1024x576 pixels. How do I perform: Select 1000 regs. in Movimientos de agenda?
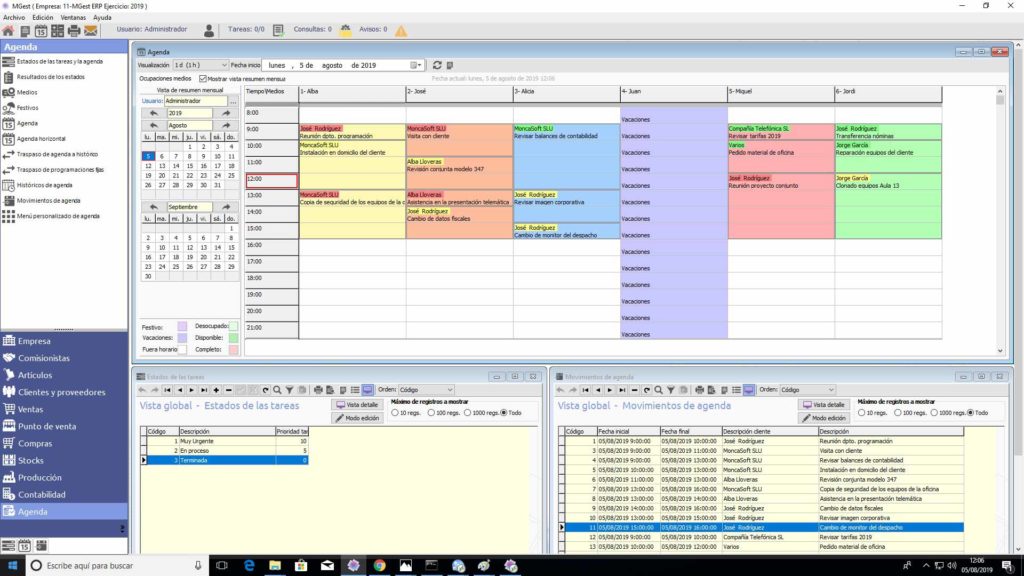tap(935, 413)
